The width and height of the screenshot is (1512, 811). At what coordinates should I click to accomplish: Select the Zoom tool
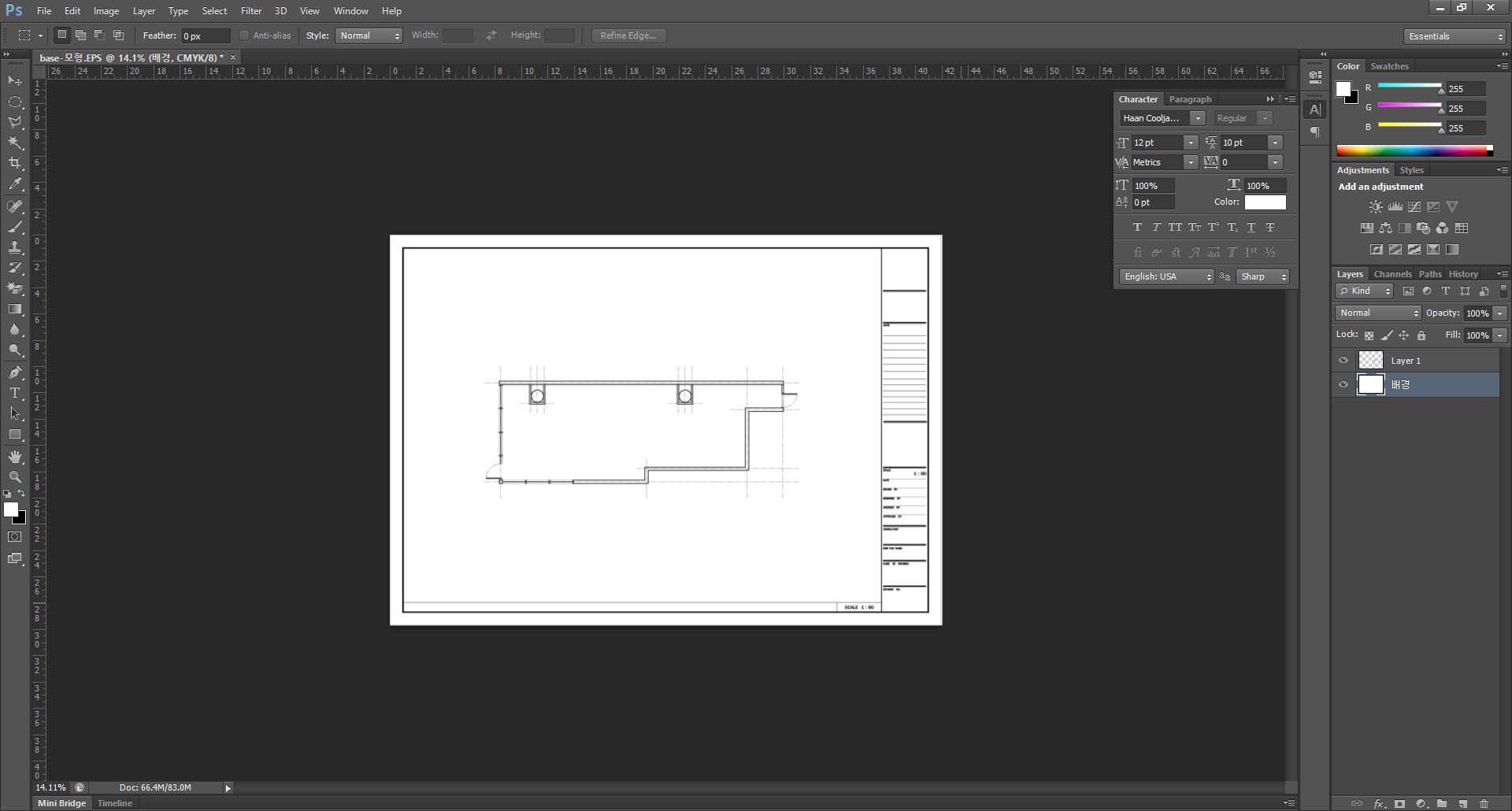15,477
